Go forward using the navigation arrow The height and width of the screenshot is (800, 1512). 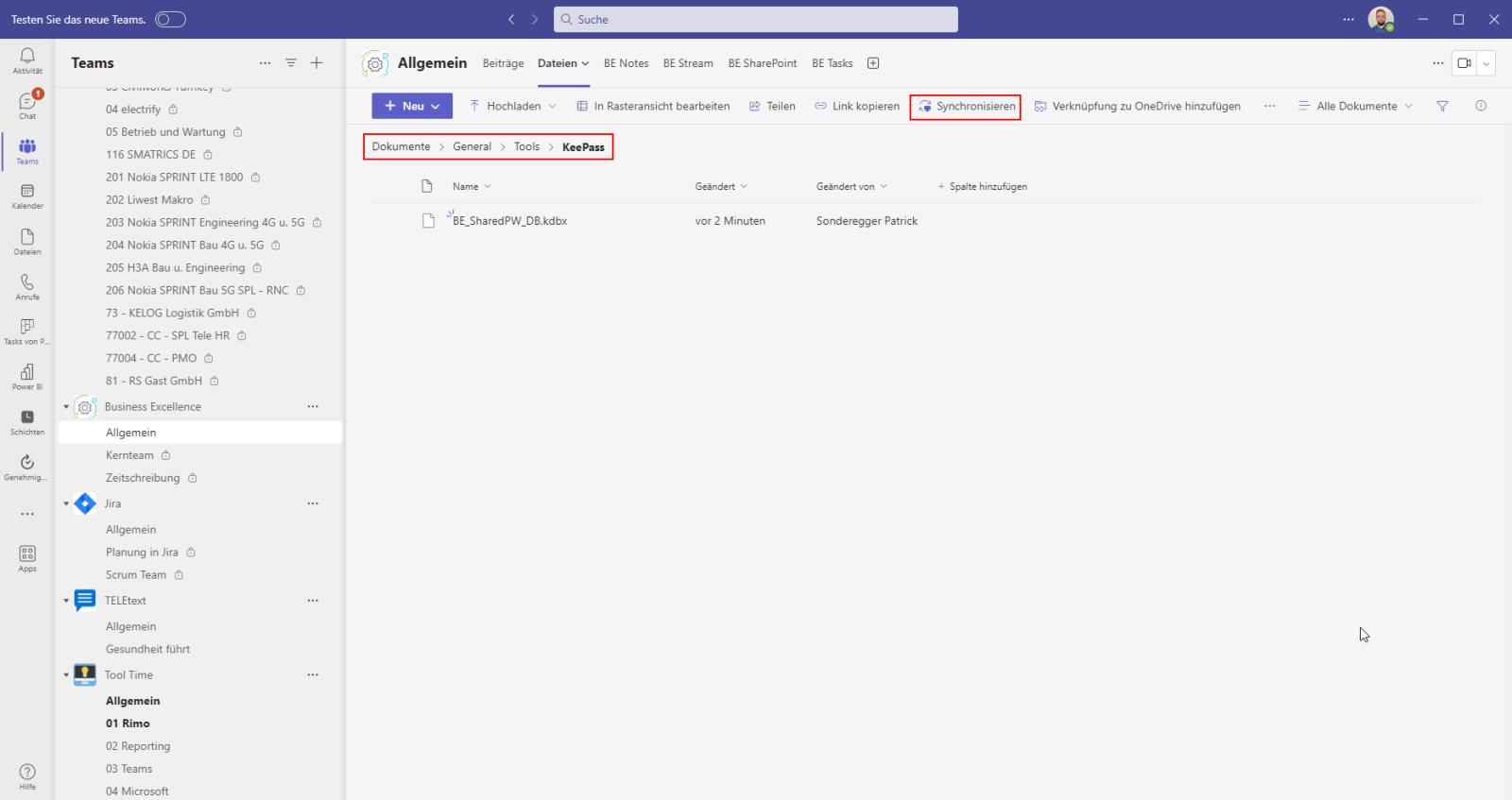(x=535, y=19)
